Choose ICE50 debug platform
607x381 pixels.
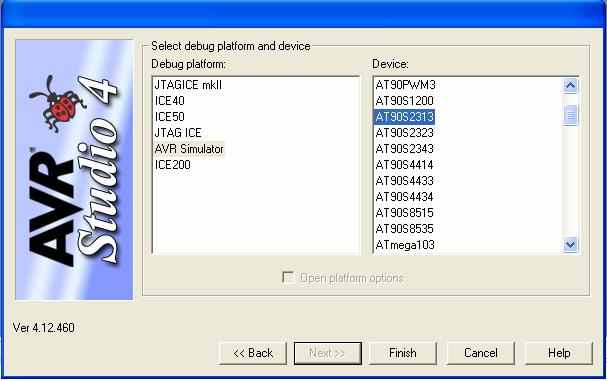[x=170, y=117]
